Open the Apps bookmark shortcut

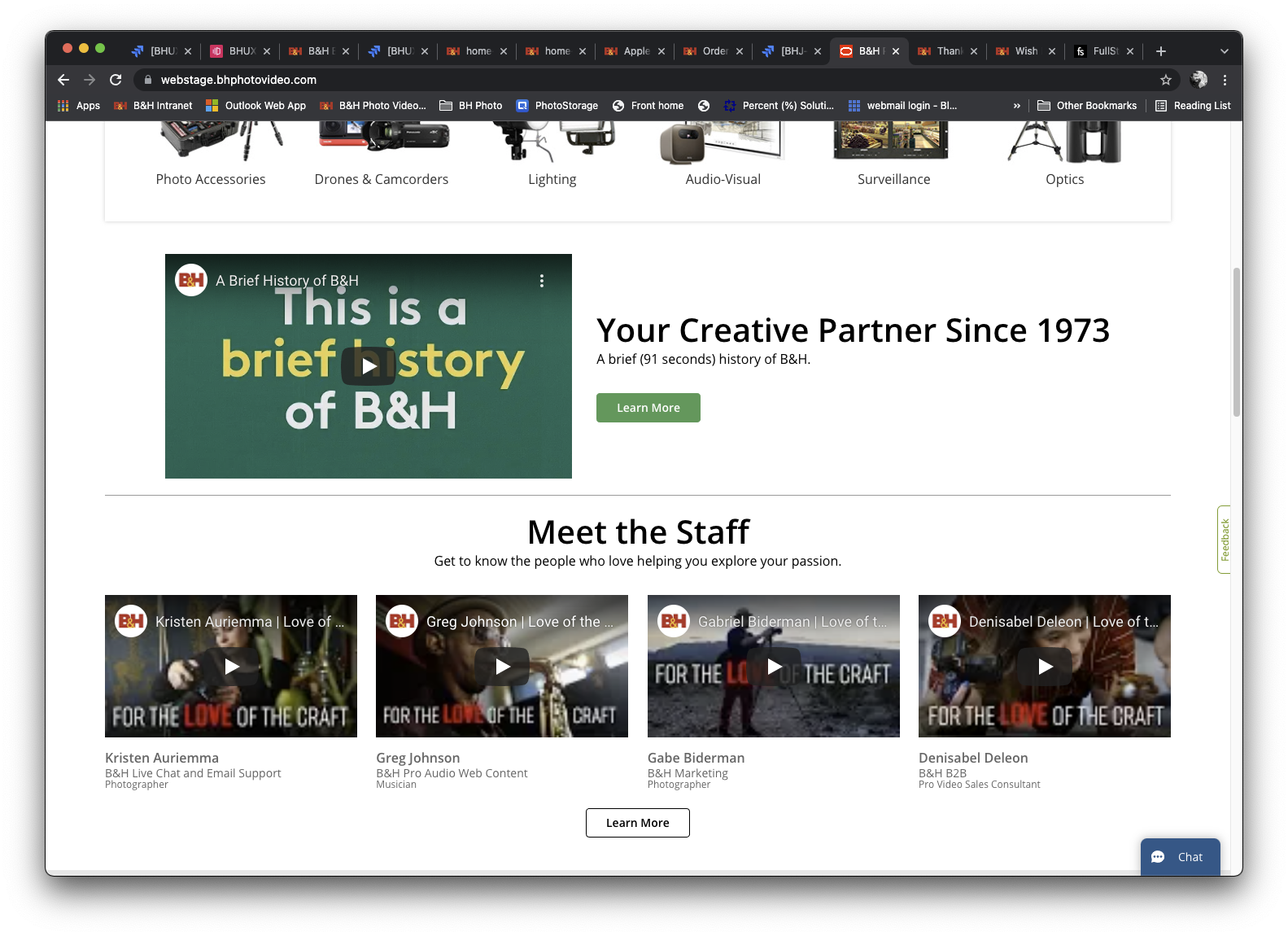tap(79, 106)
